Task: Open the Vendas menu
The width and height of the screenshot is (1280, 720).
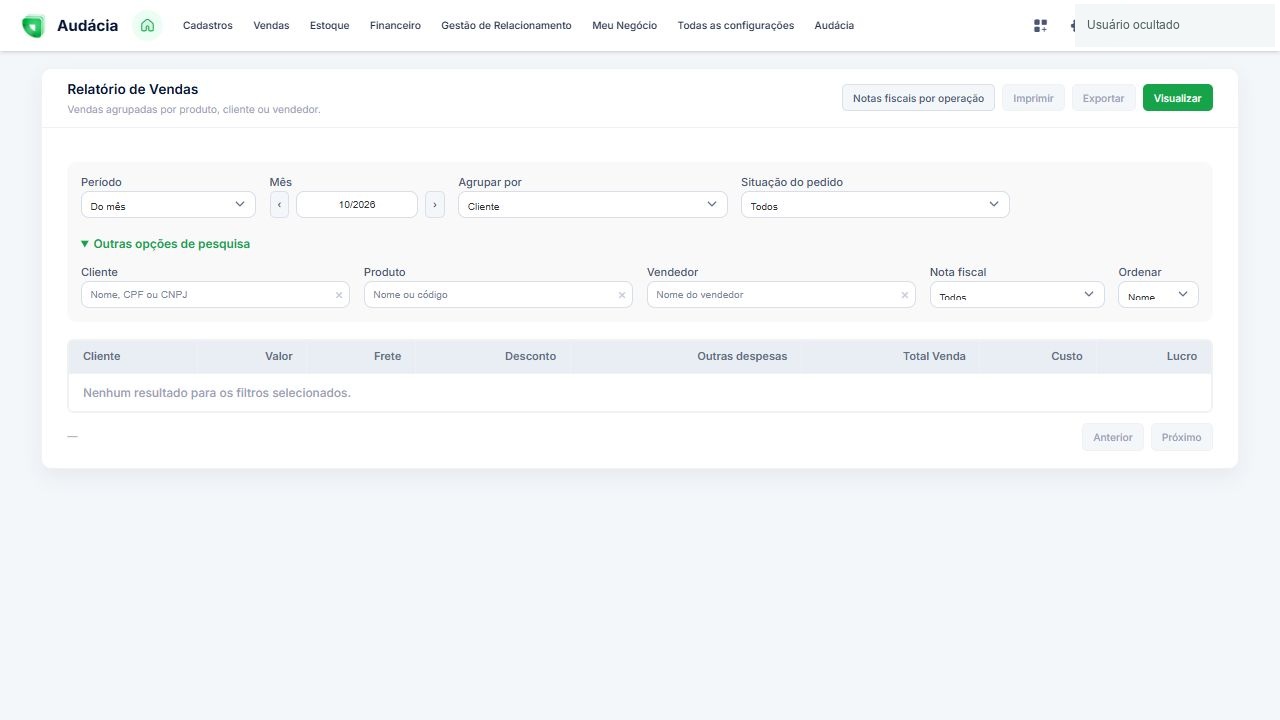Action: [x=271, y=26]
